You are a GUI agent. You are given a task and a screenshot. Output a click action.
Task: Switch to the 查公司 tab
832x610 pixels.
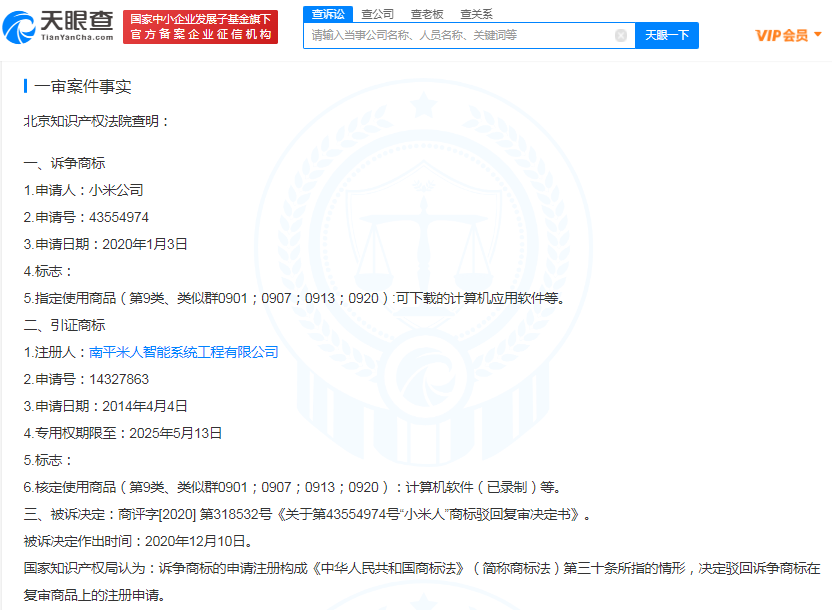click(x=378, y=14)
